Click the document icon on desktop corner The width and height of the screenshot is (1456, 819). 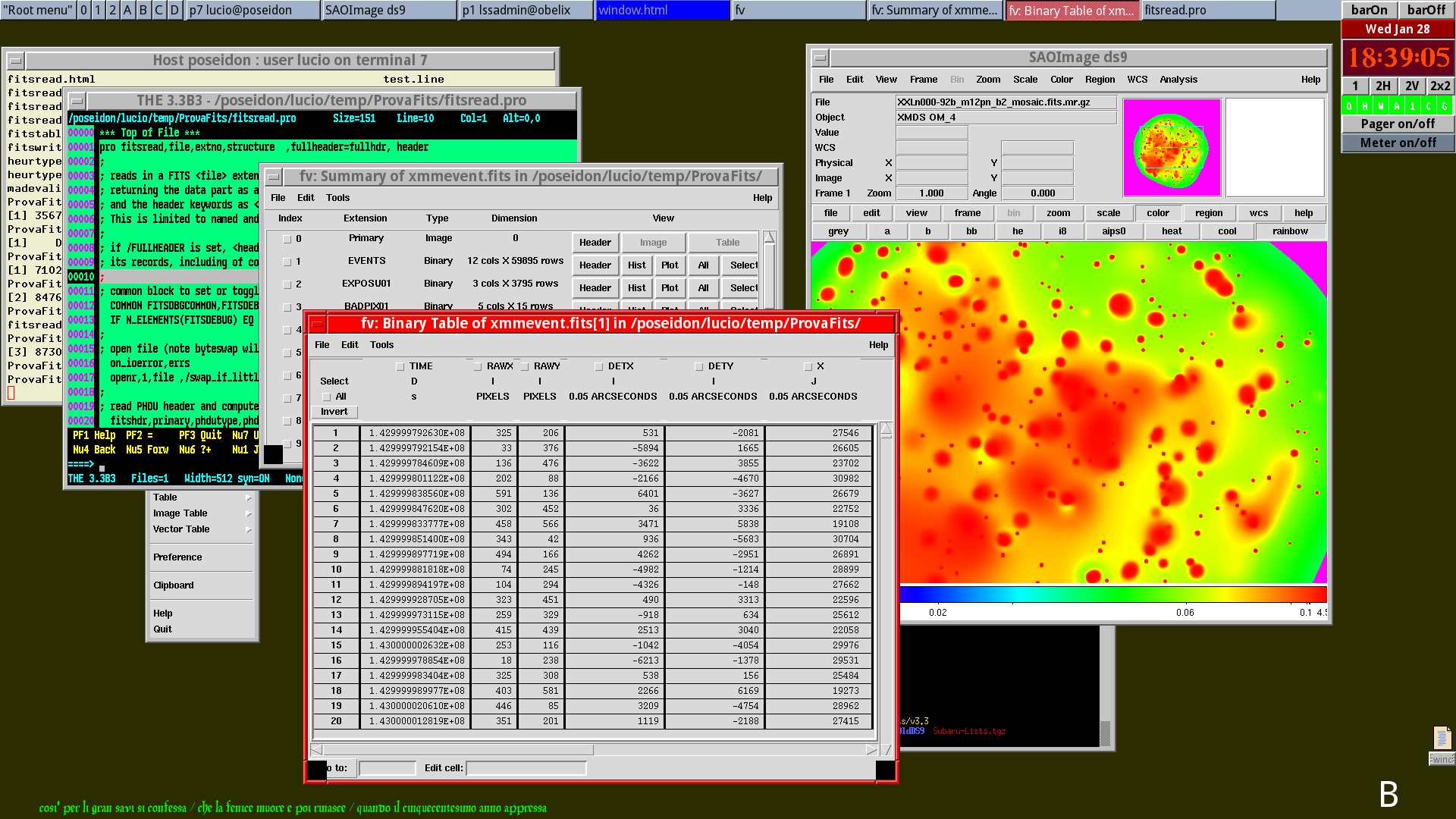click(x=1442, y=737)
